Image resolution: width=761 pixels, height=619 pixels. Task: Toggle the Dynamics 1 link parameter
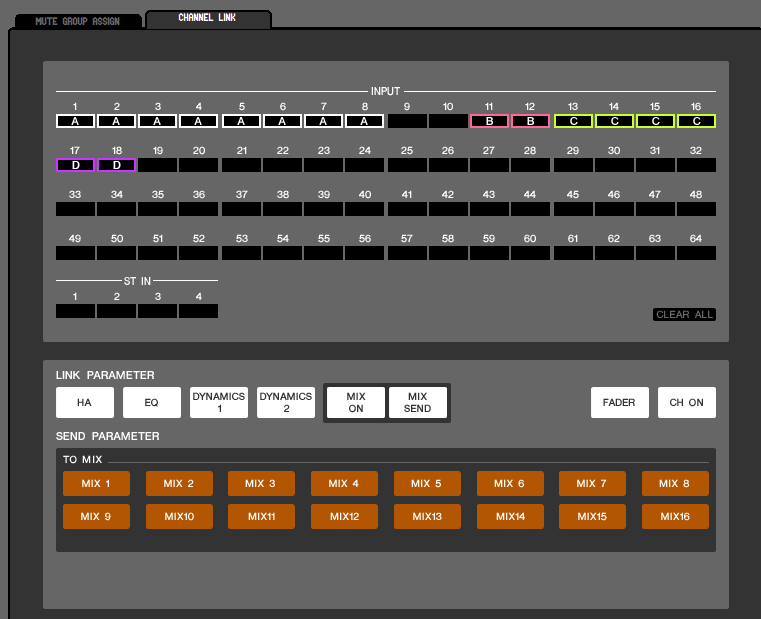[219, 402]
